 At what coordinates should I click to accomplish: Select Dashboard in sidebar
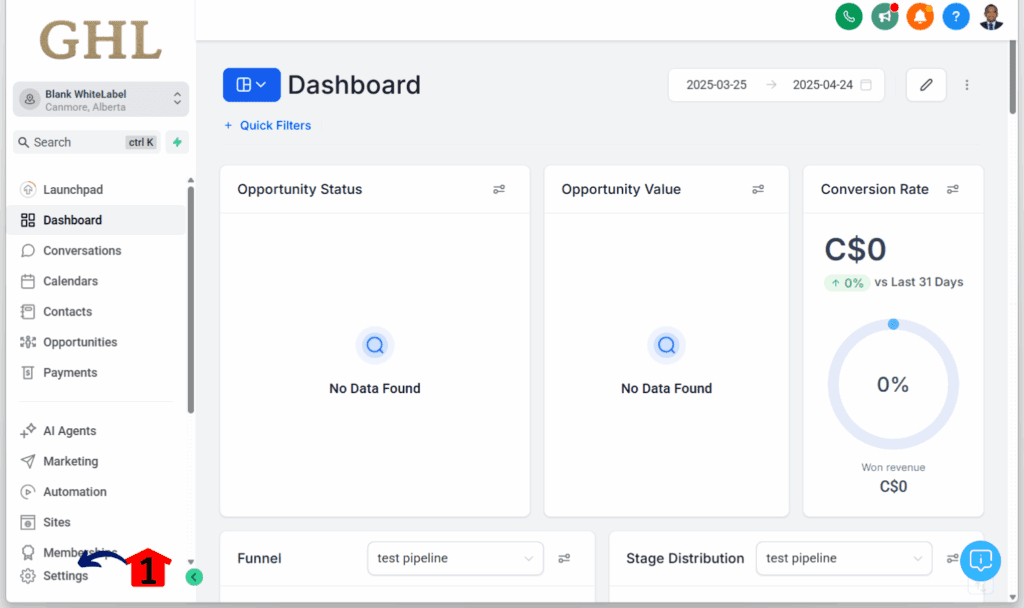pos(97,220)
